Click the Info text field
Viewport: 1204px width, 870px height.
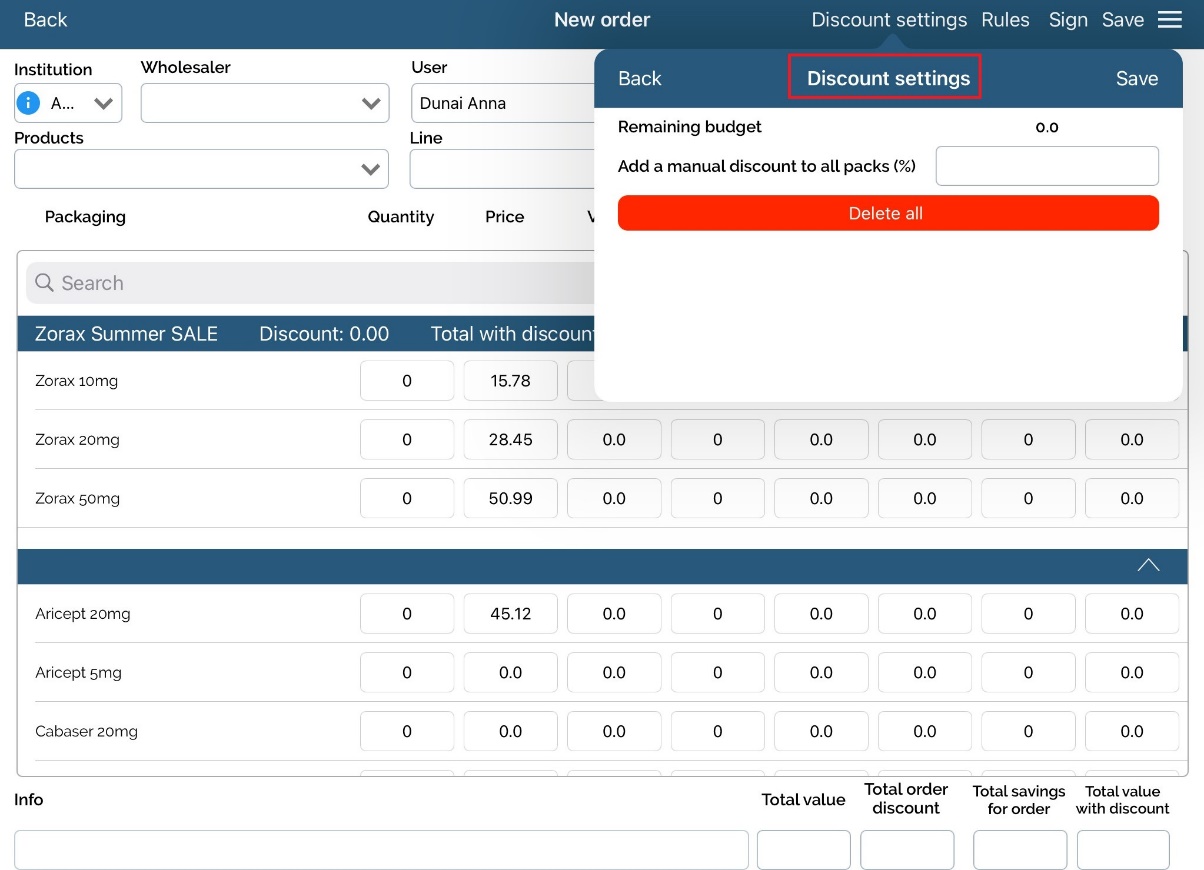[381, 850]
